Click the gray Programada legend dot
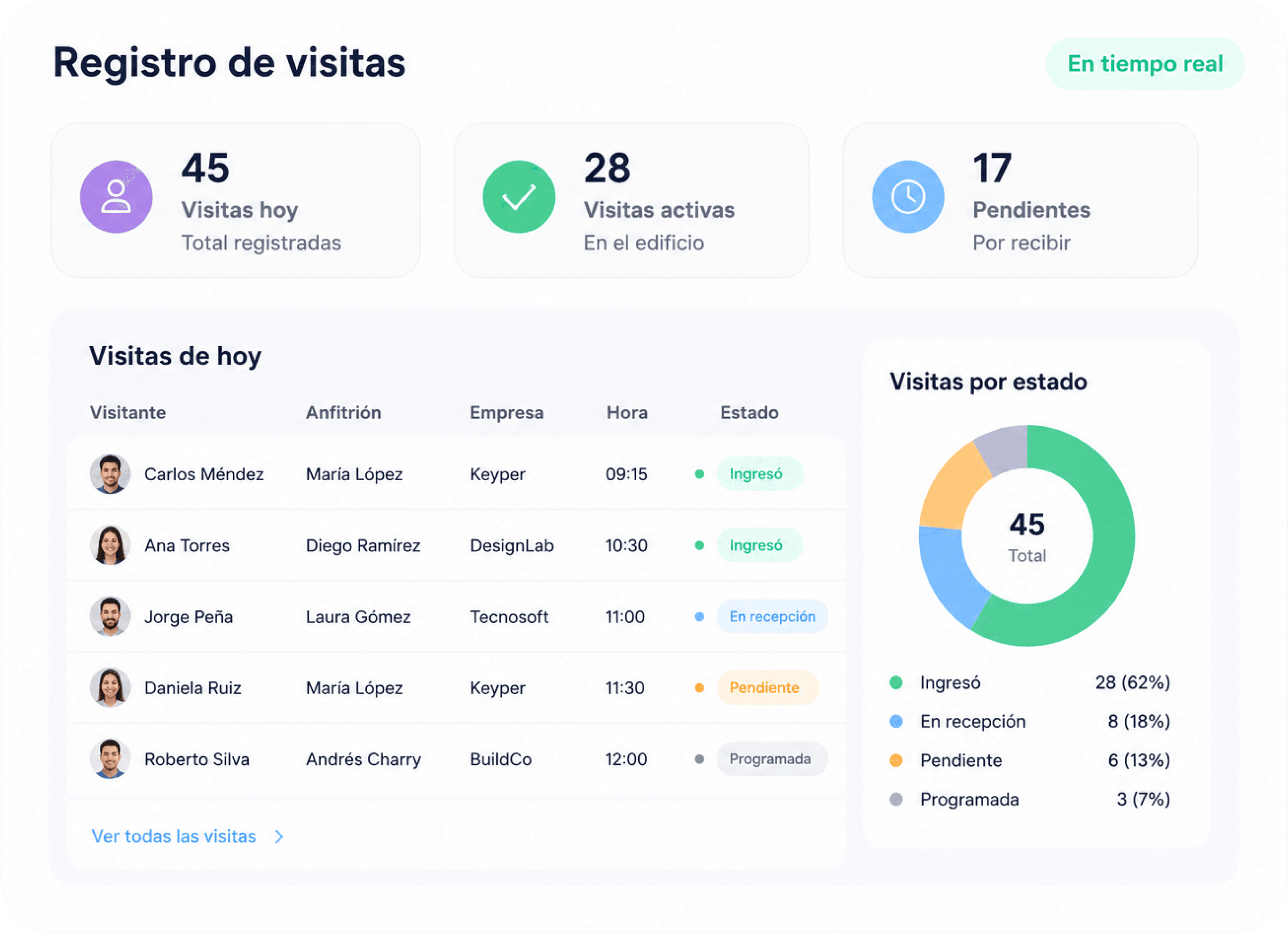This screenshot has width=1288, height=933. pos(896,799)
